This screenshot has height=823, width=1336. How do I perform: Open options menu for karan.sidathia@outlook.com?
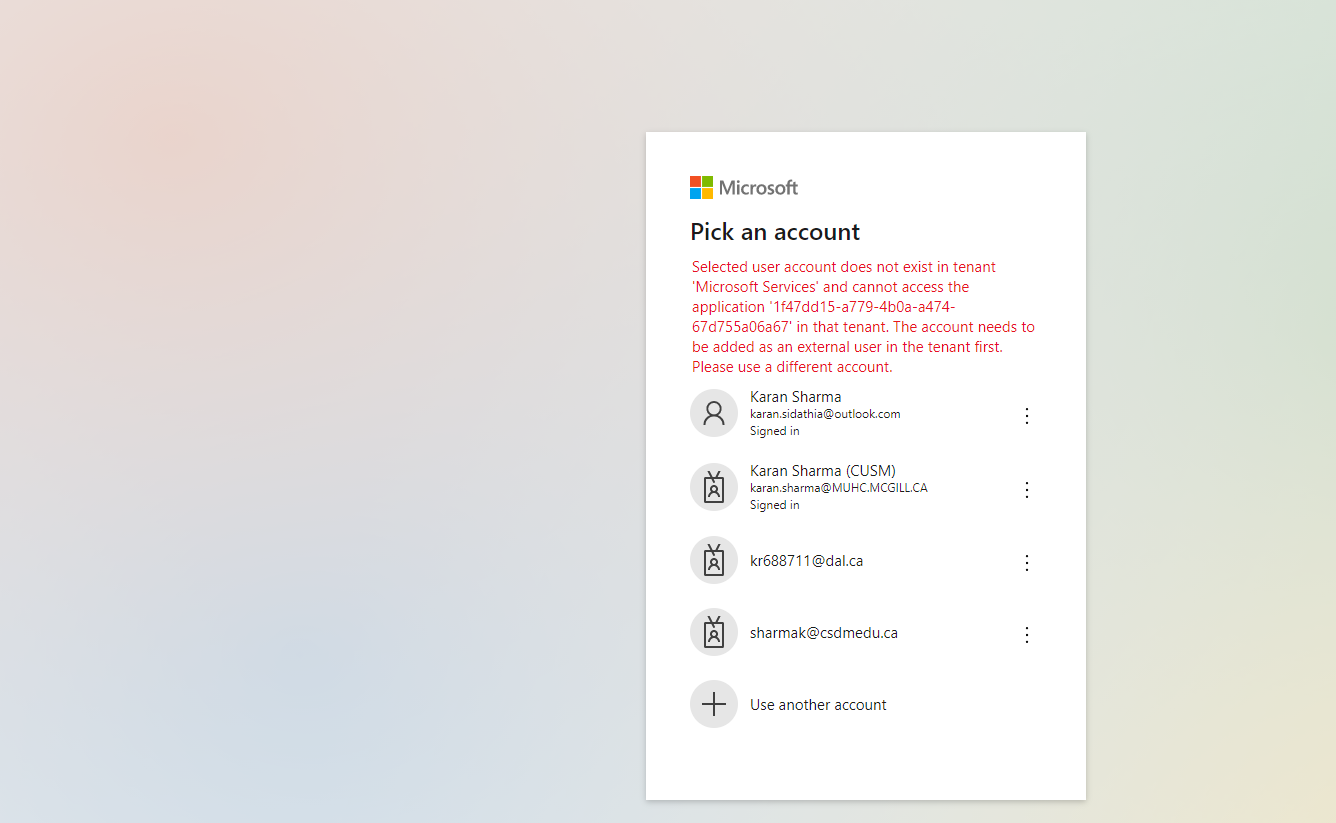pyautogui.click(x=1026, y=415)
